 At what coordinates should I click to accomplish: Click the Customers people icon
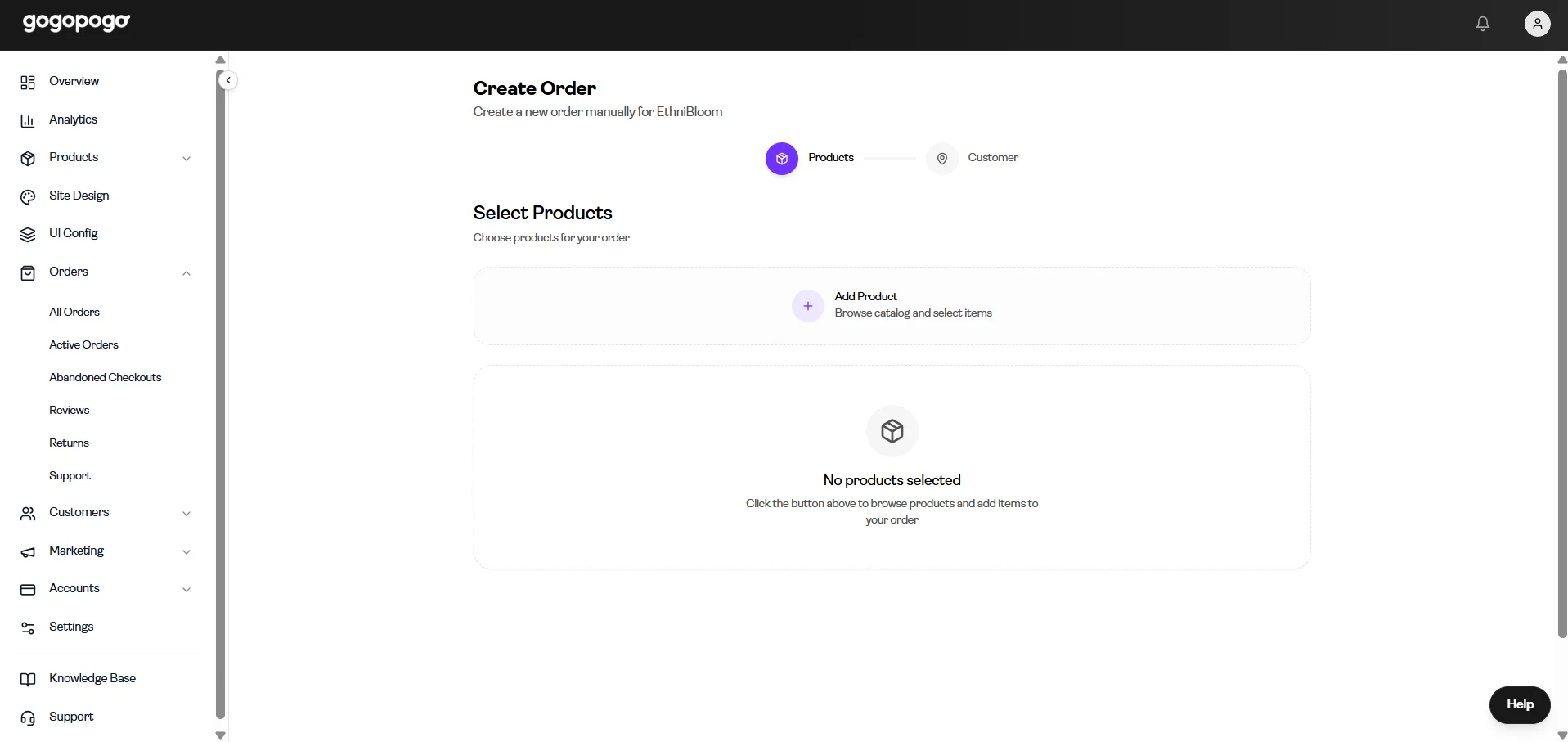point(28,513)
